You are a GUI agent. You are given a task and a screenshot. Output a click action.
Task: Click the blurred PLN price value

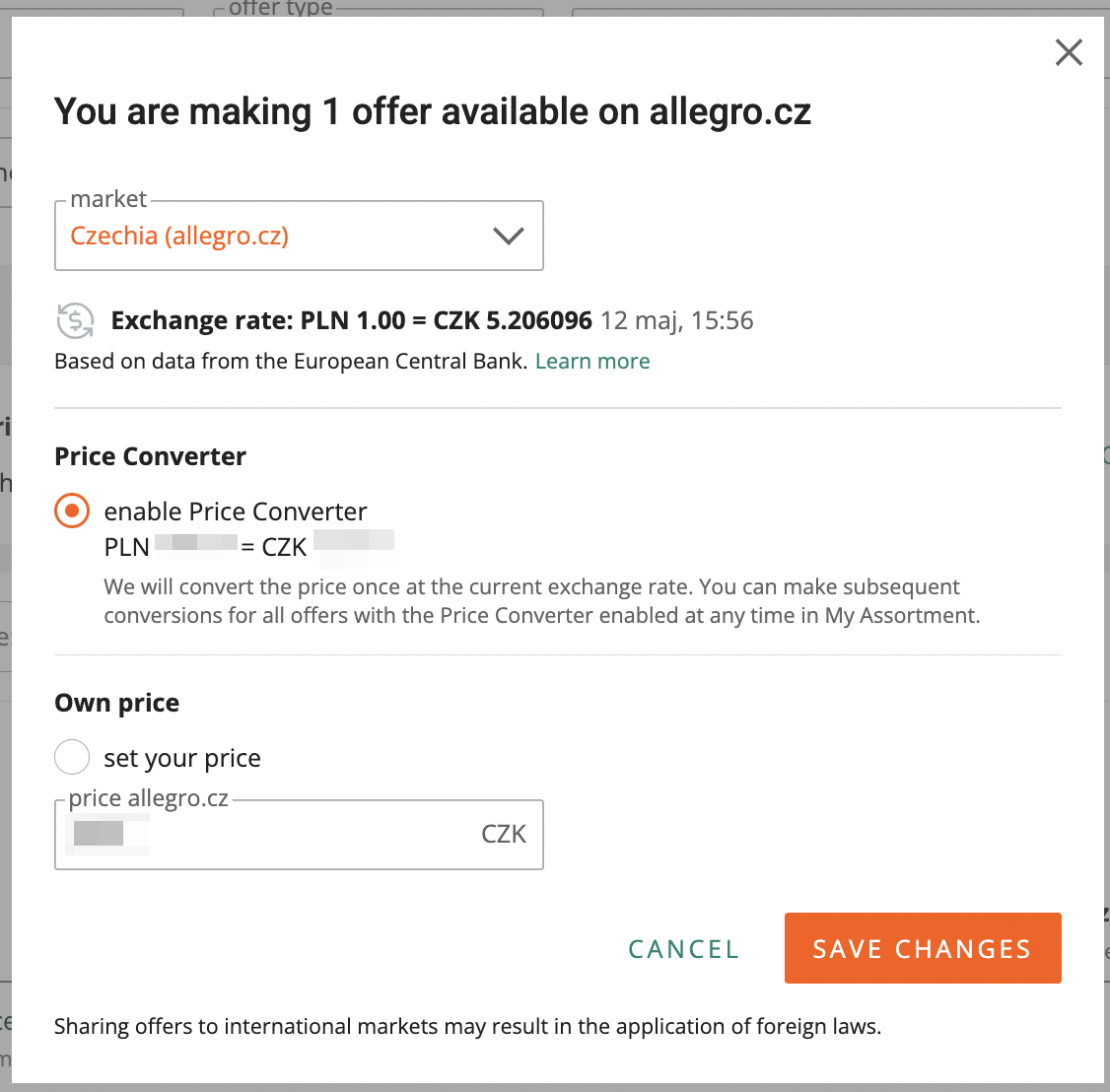click(196, 544)
